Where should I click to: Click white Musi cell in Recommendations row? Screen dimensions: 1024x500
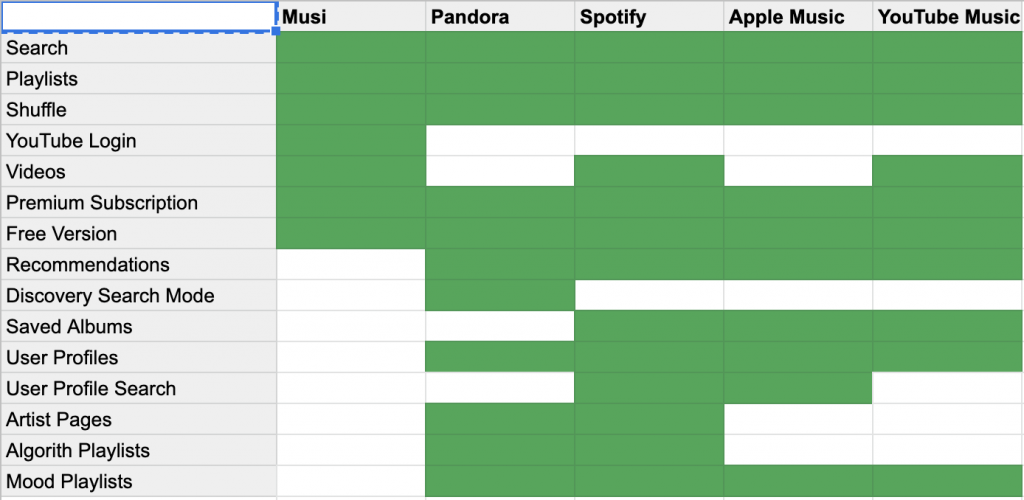[x=351, y=264]
